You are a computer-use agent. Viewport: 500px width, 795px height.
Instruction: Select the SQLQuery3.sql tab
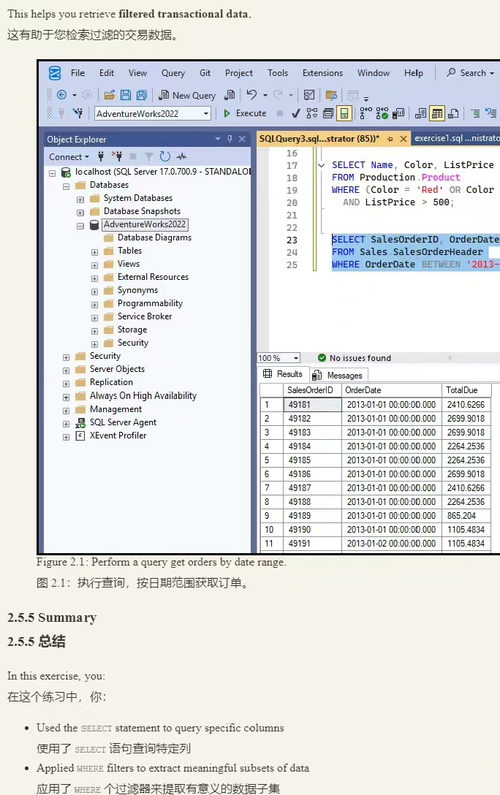point(319,138)
